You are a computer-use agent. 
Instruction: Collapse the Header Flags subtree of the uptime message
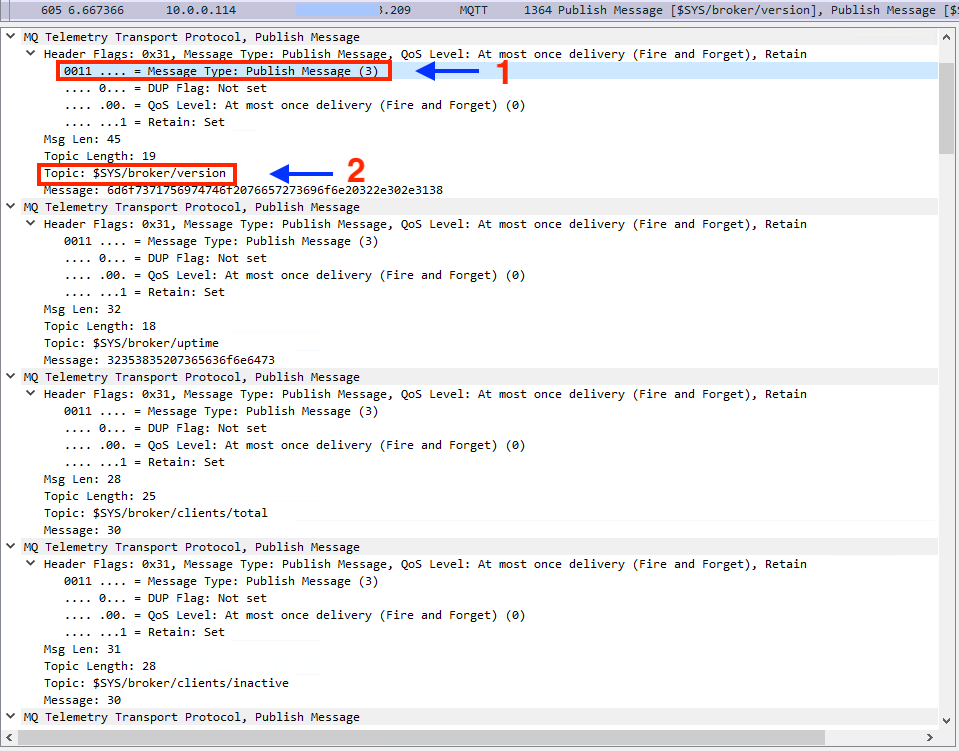[29, 224]
